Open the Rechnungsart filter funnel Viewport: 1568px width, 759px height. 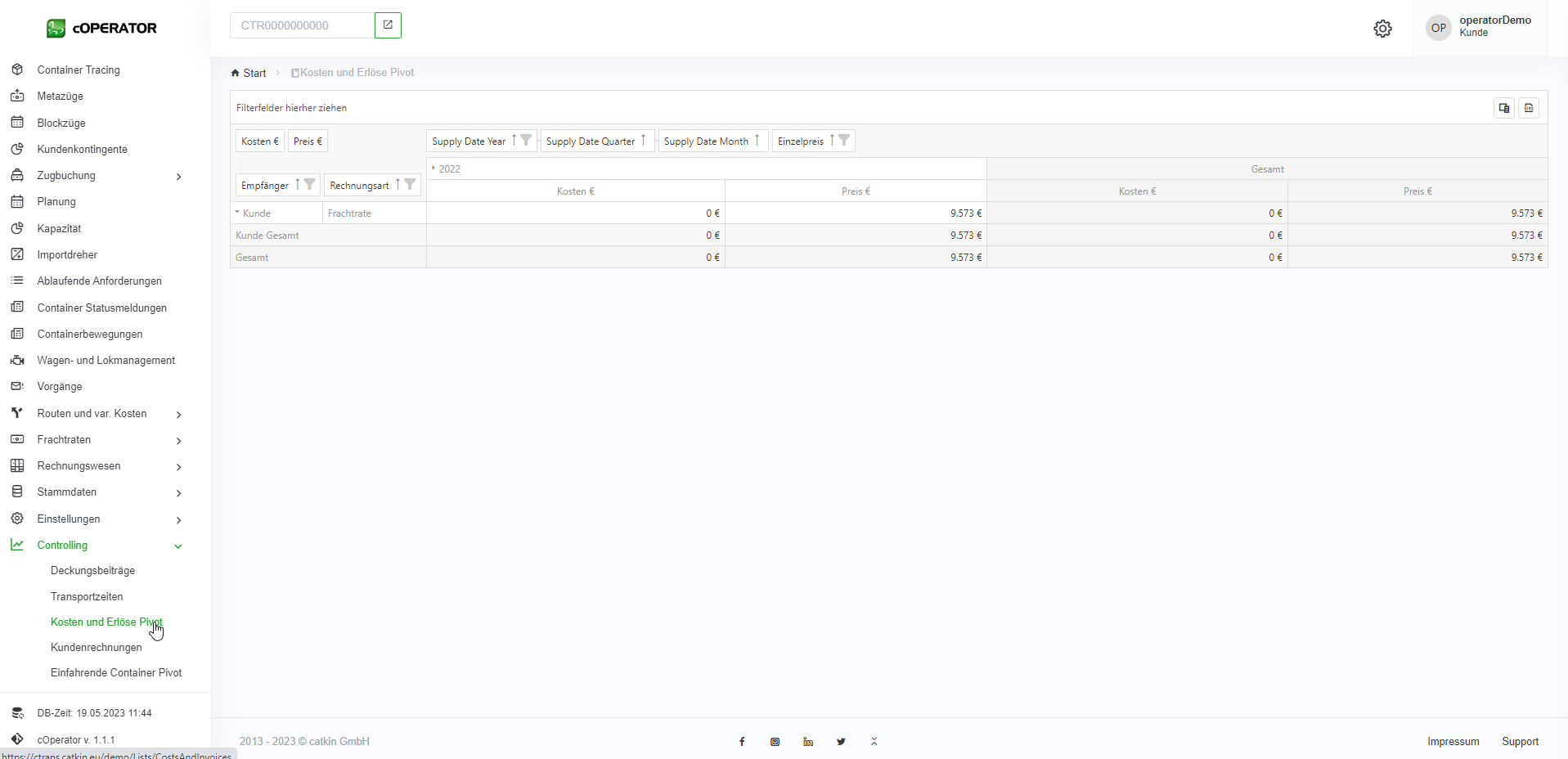click(410, 184)
